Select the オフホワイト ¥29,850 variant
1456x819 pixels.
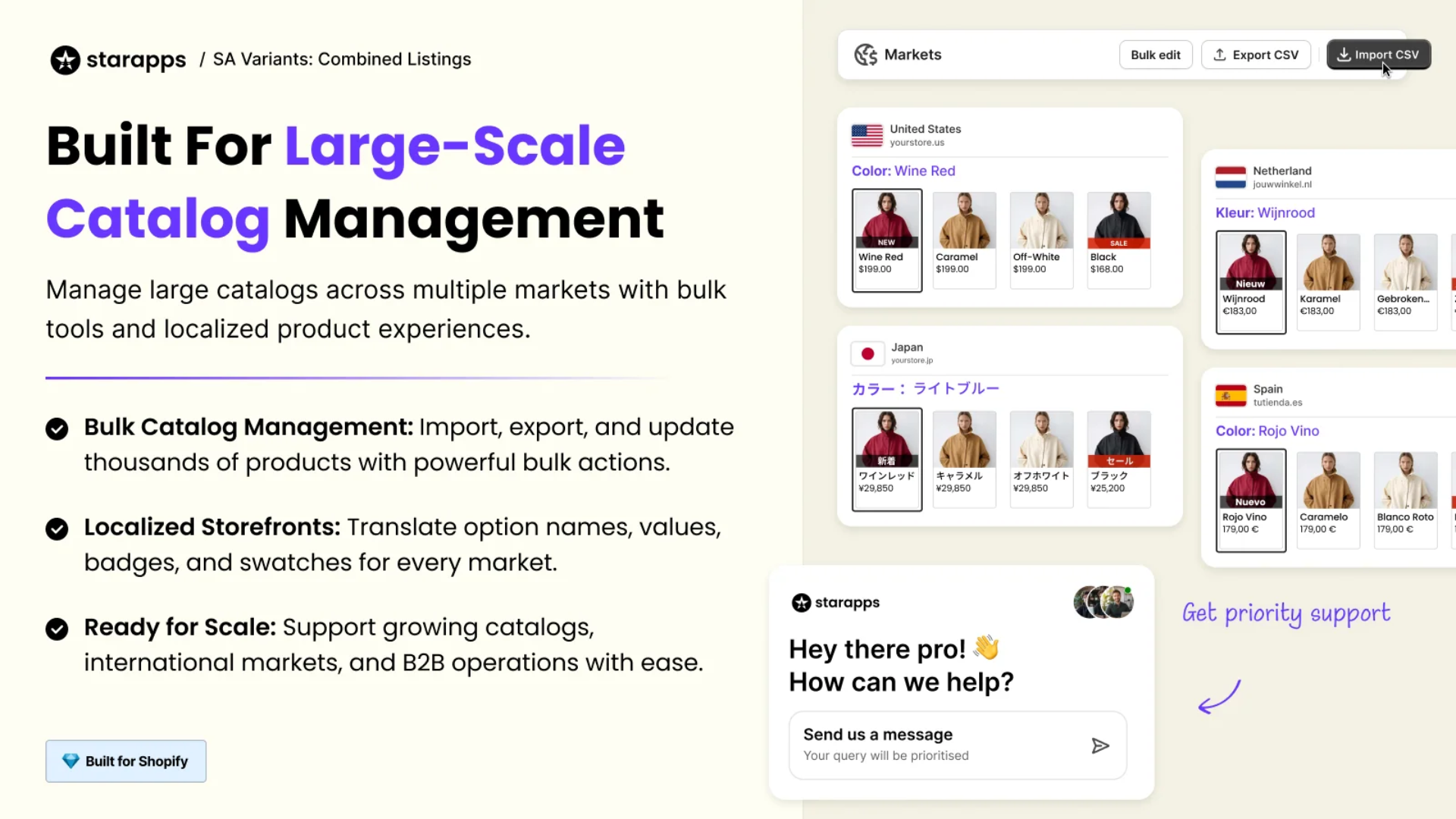[x=1041, y=459]
